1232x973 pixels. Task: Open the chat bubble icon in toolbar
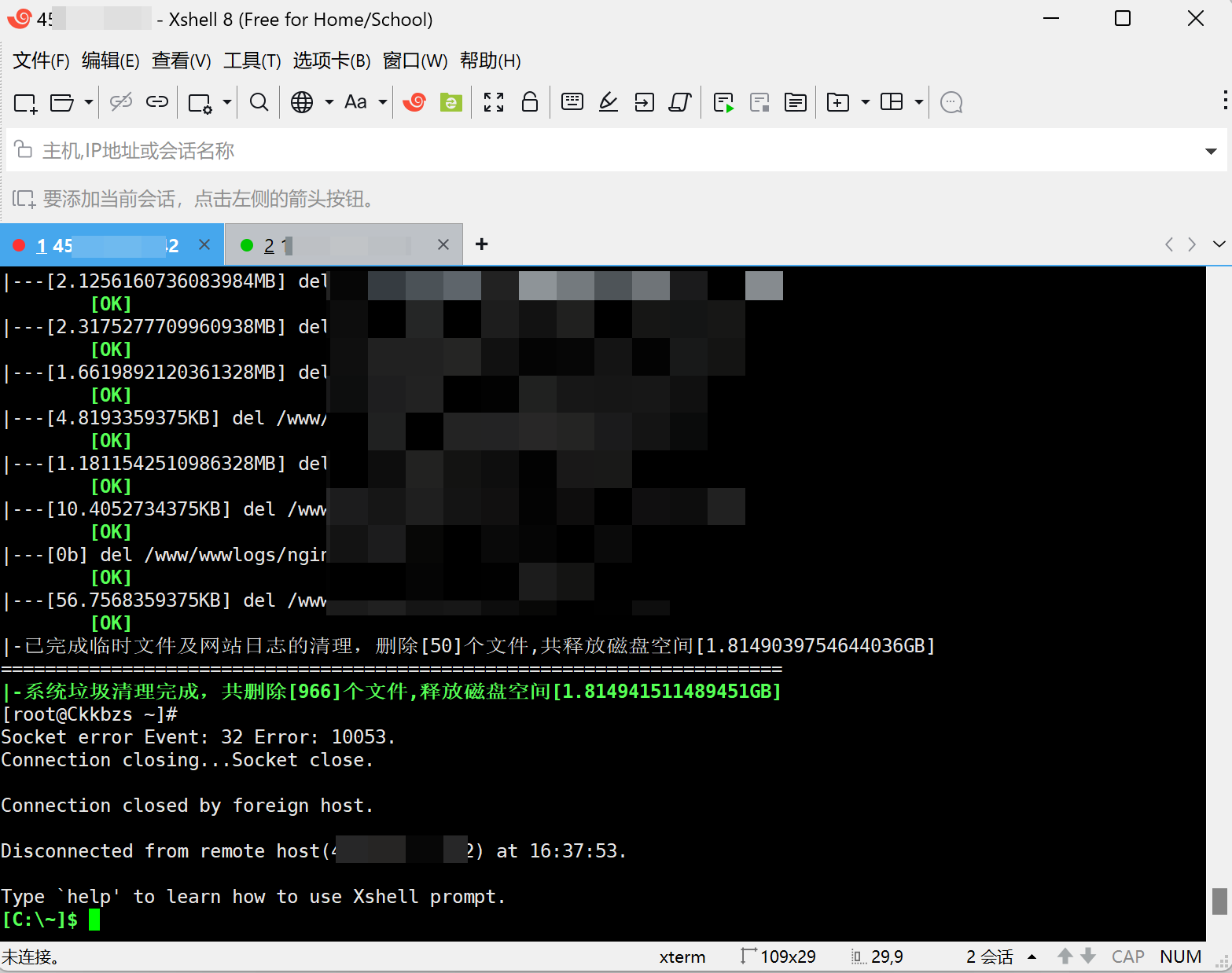[951, 102]
